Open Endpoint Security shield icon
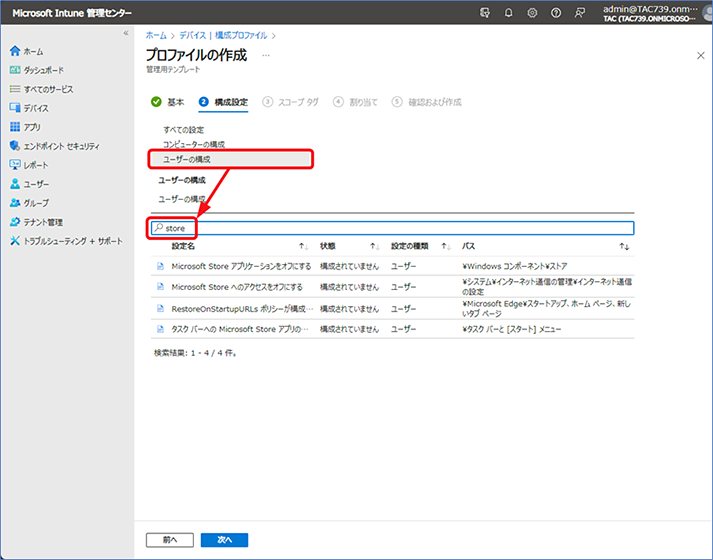Viewport: 713px width, 560px height. tap(15, 146)
